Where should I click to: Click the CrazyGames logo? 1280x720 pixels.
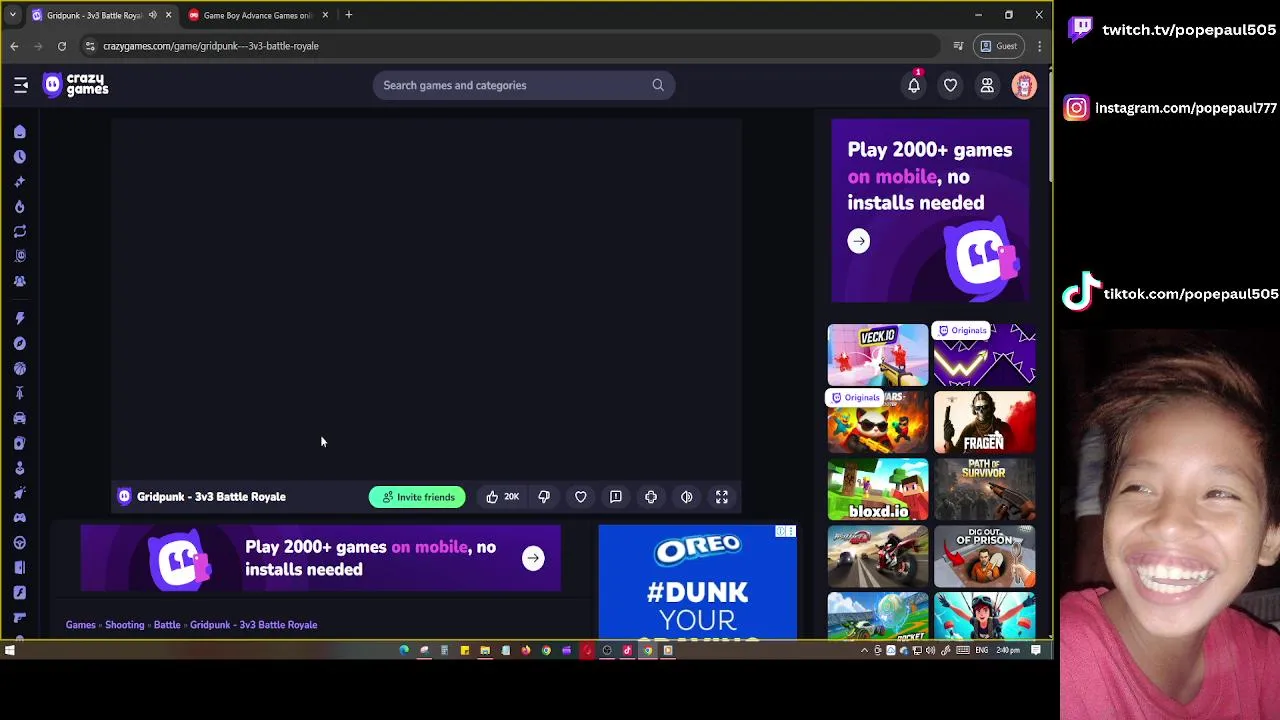tap(76, 85)
